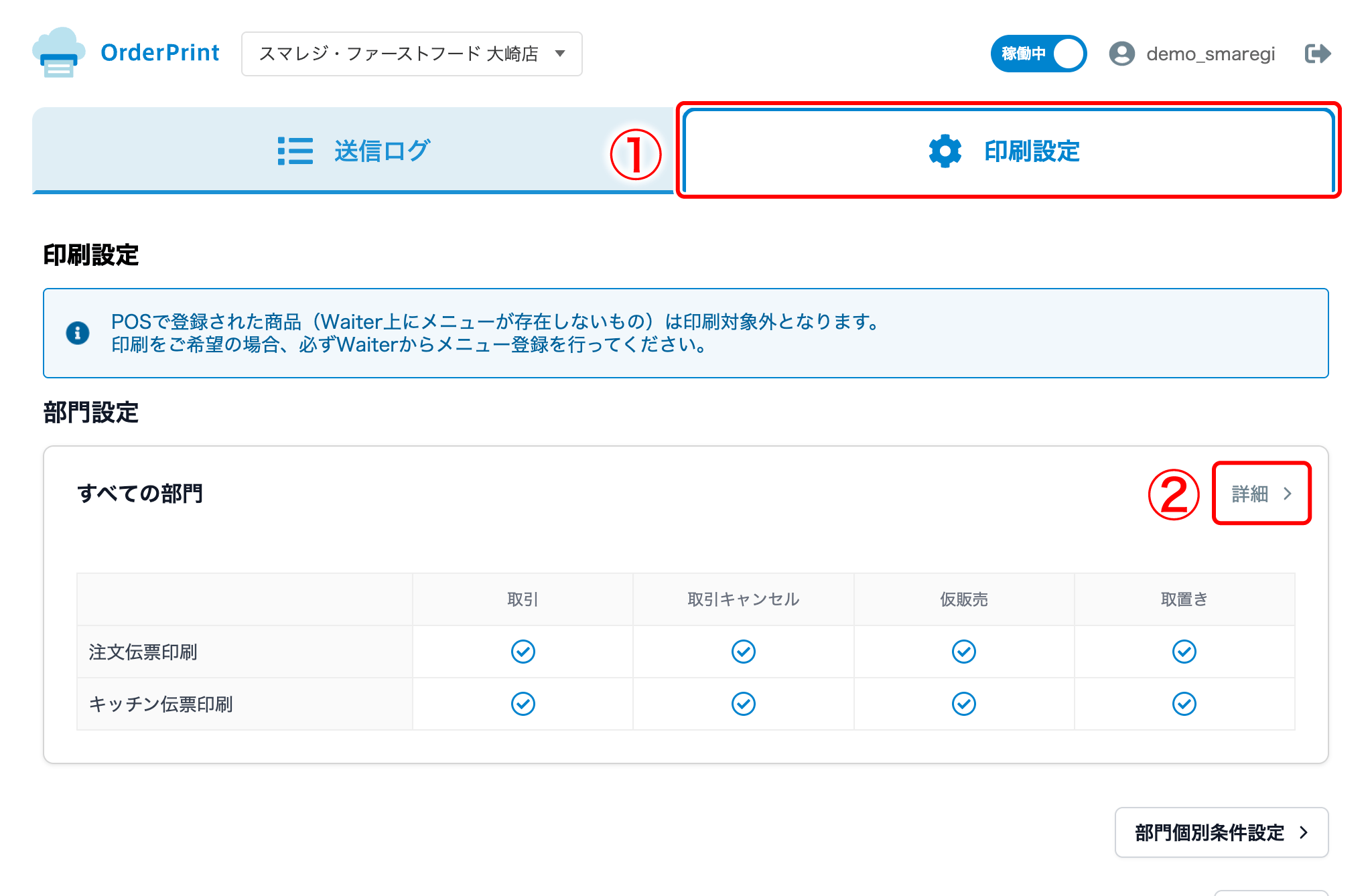This screenshot has width=1372, height=896.
Task: Click the OrderPrint title text
Action: pos(159,53)
